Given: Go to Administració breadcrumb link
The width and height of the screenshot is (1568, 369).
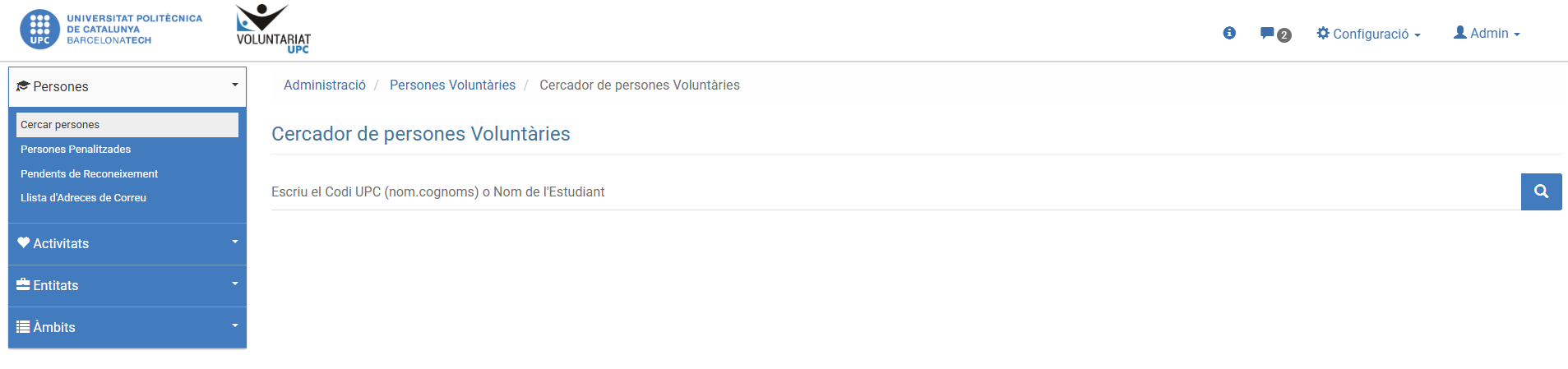Looking at the screenshot, I should click(325, 85).
